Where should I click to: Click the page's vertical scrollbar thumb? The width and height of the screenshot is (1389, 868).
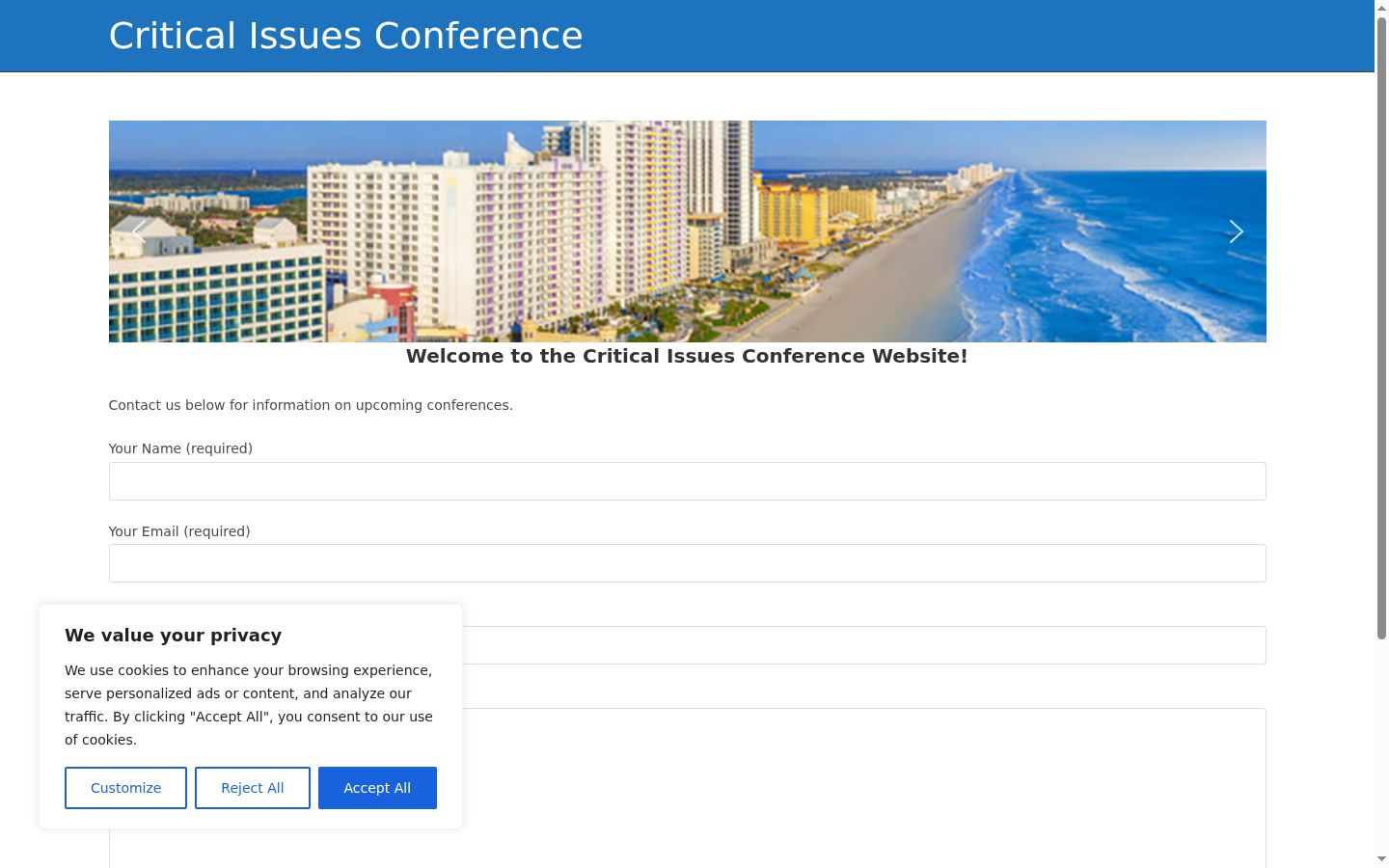(1381, 328)
